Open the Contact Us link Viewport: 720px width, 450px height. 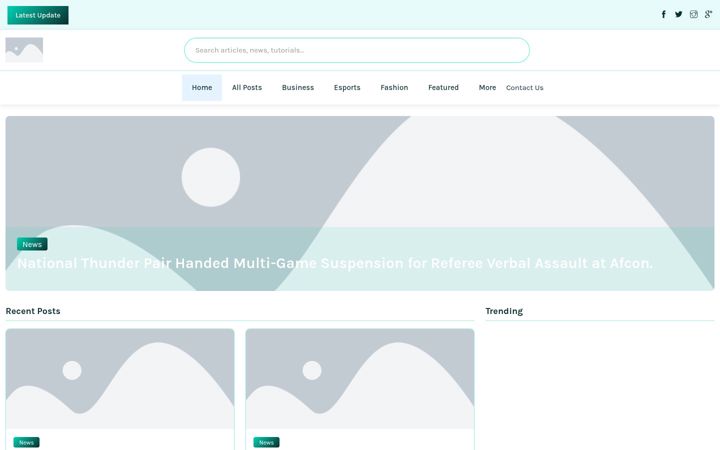click(x=524, y=88)
